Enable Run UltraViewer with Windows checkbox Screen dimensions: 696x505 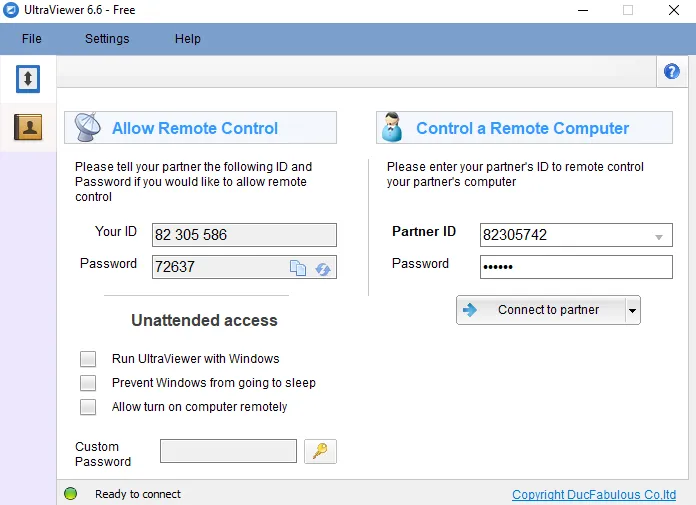[89, 359]
